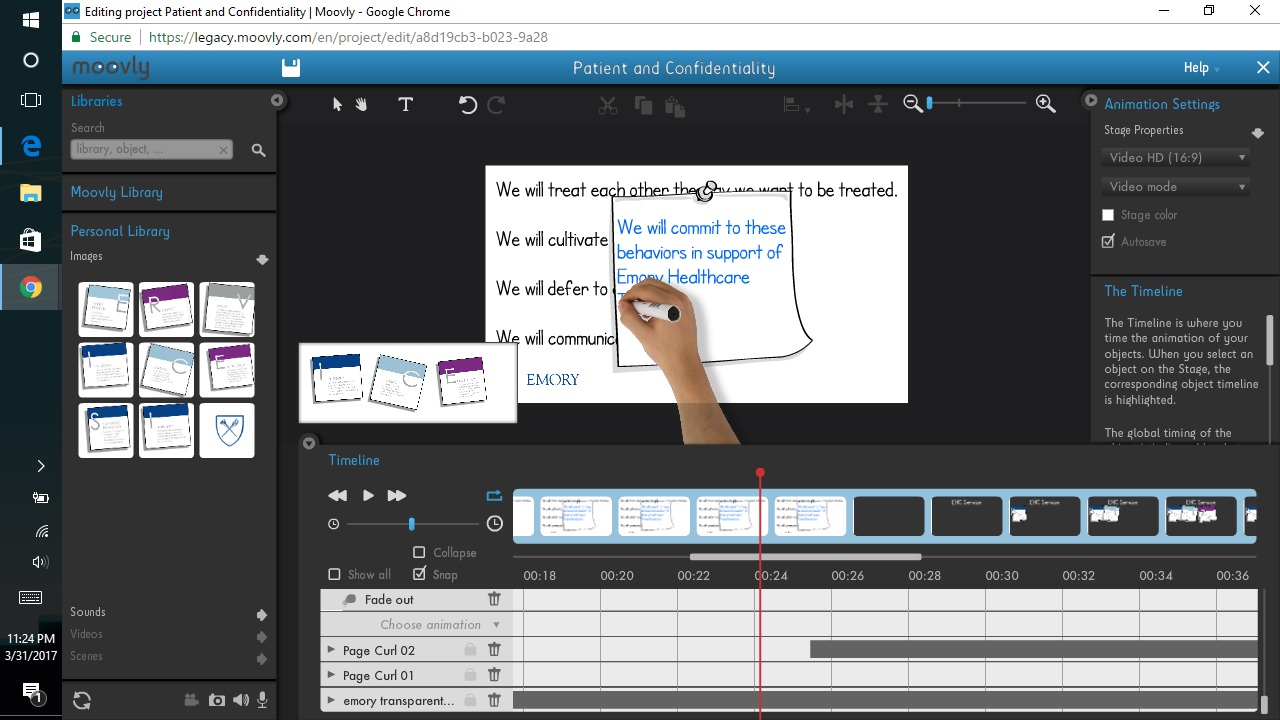Open the Personal Library section
The image size is (1280, 720).
click(x=120, y=231)
